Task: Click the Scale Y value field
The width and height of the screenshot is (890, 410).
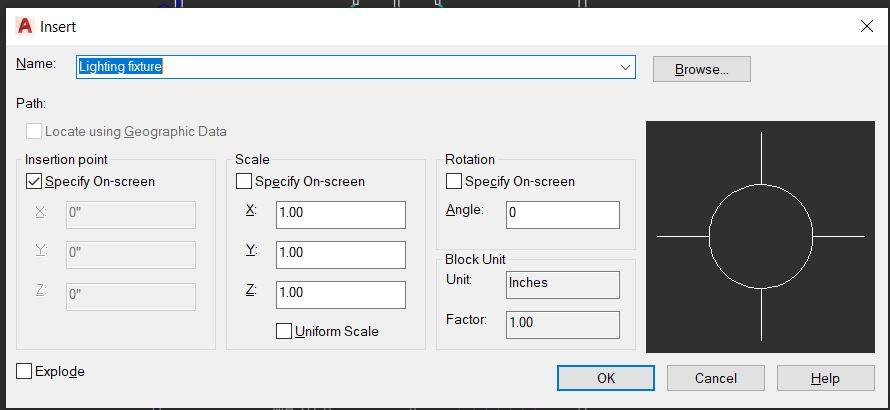Action: 340,254
